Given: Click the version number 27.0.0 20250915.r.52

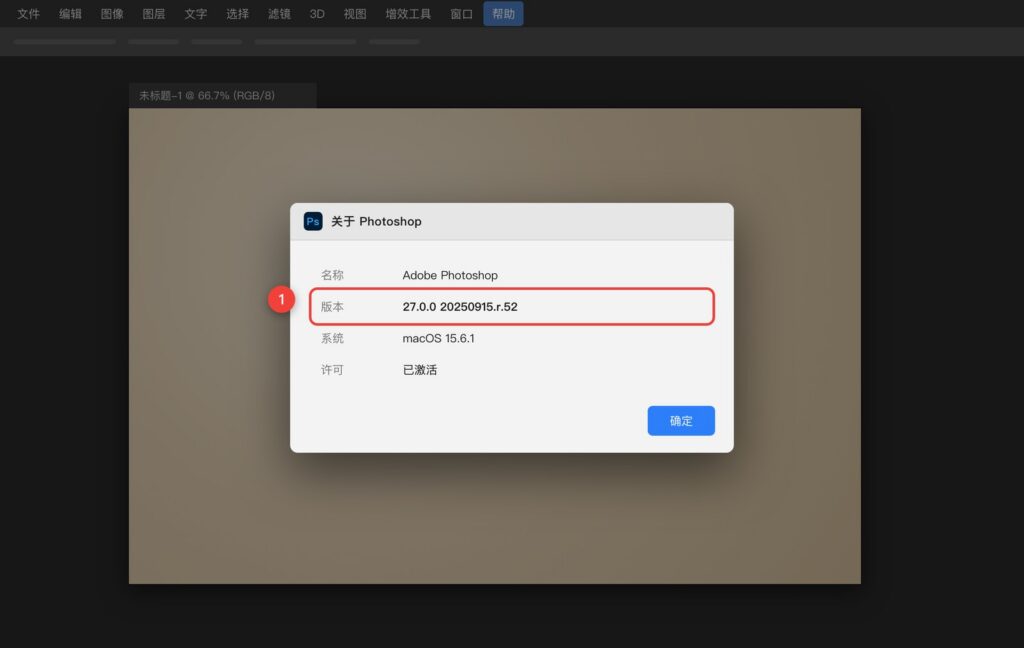Looking at the screenshot, I should pyautogui.click(x=460, y=307).
